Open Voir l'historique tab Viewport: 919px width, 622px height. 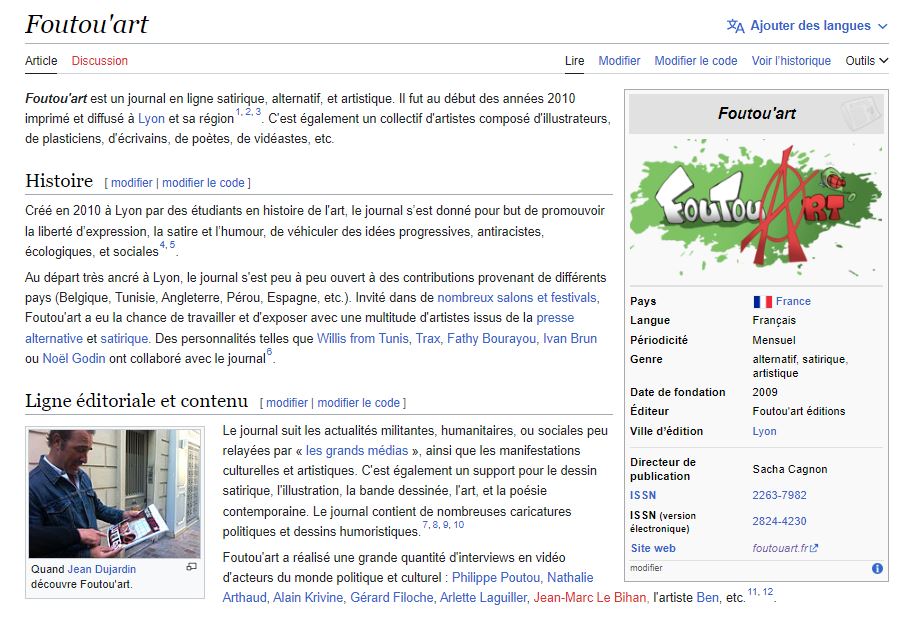coord(791,60)
